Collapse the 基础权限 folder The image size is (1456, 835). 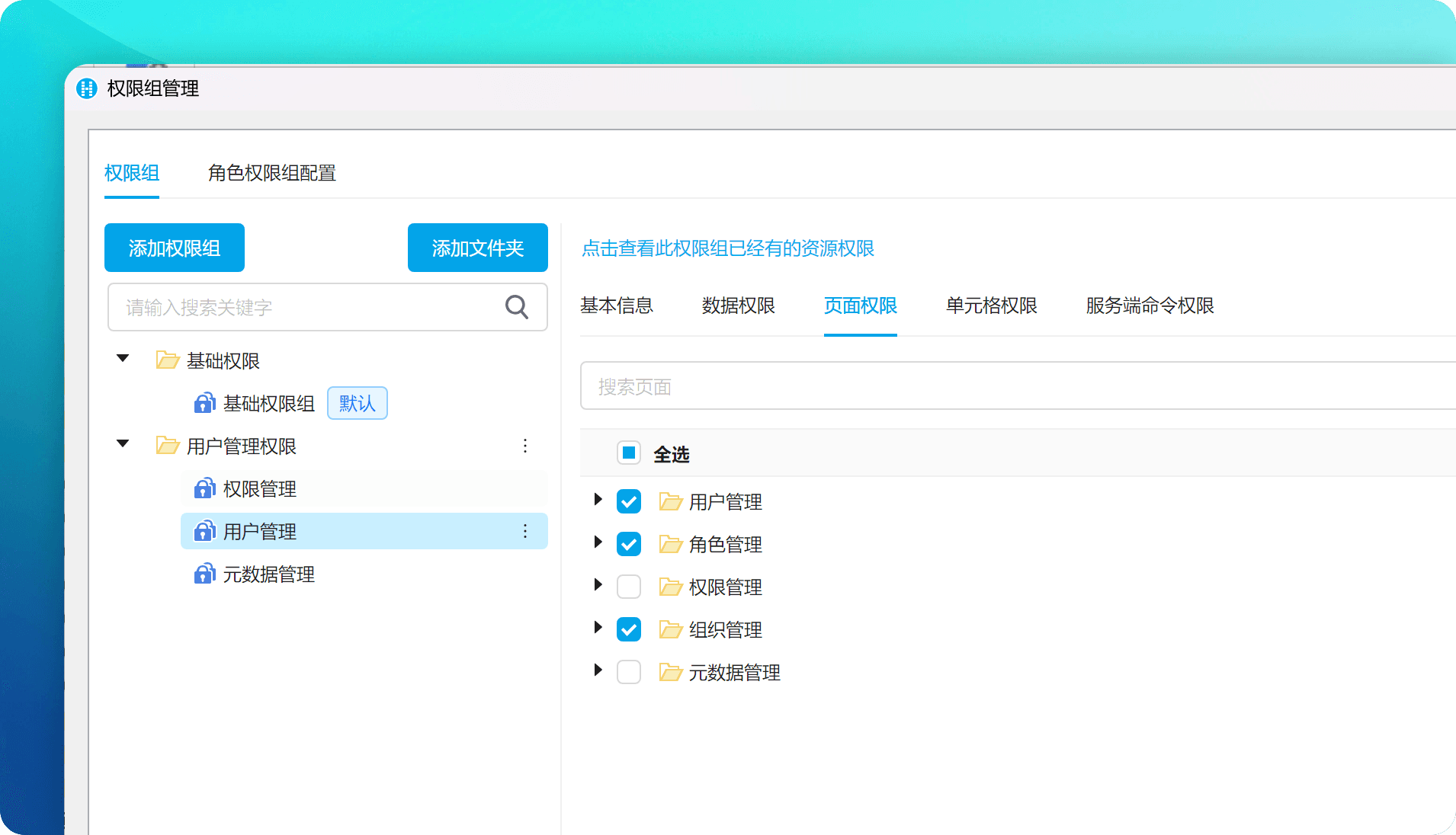click(123, 358)
